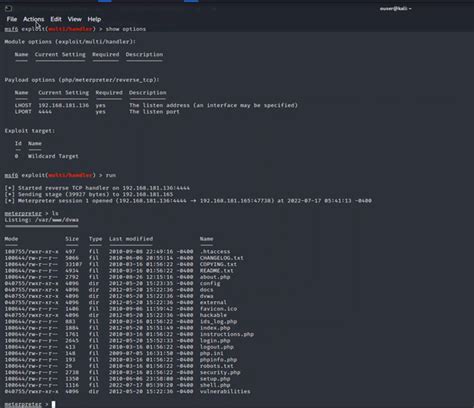Viewport: 474px width, 408px height.
Task: Open the View menu
Action: pyautogui.click(x=75, y=19)
